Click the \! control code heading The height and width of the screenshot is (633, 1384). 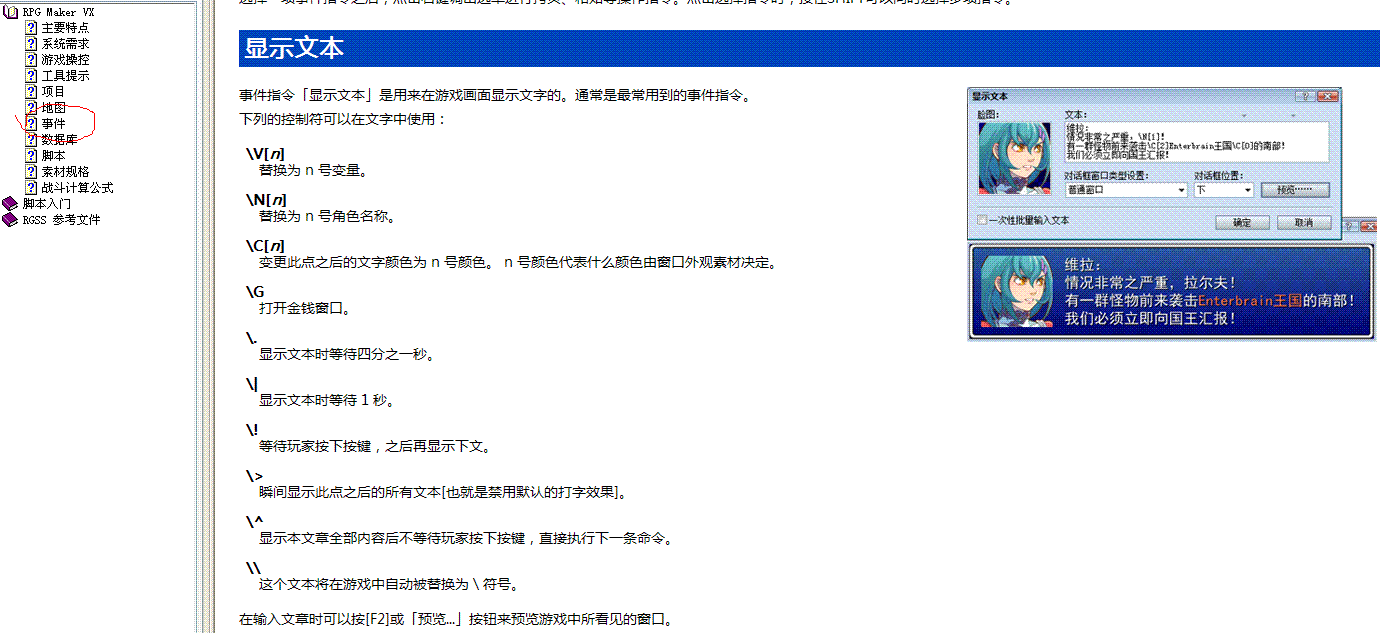tap(252, 430)
